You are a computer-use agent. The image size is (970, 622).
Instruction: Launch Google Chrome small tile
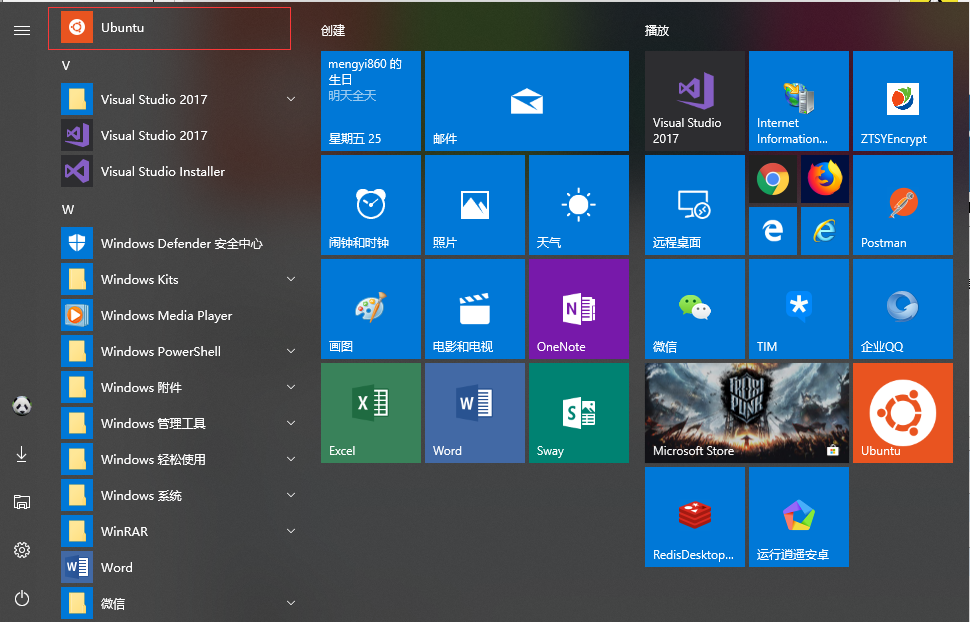point(773,179)
